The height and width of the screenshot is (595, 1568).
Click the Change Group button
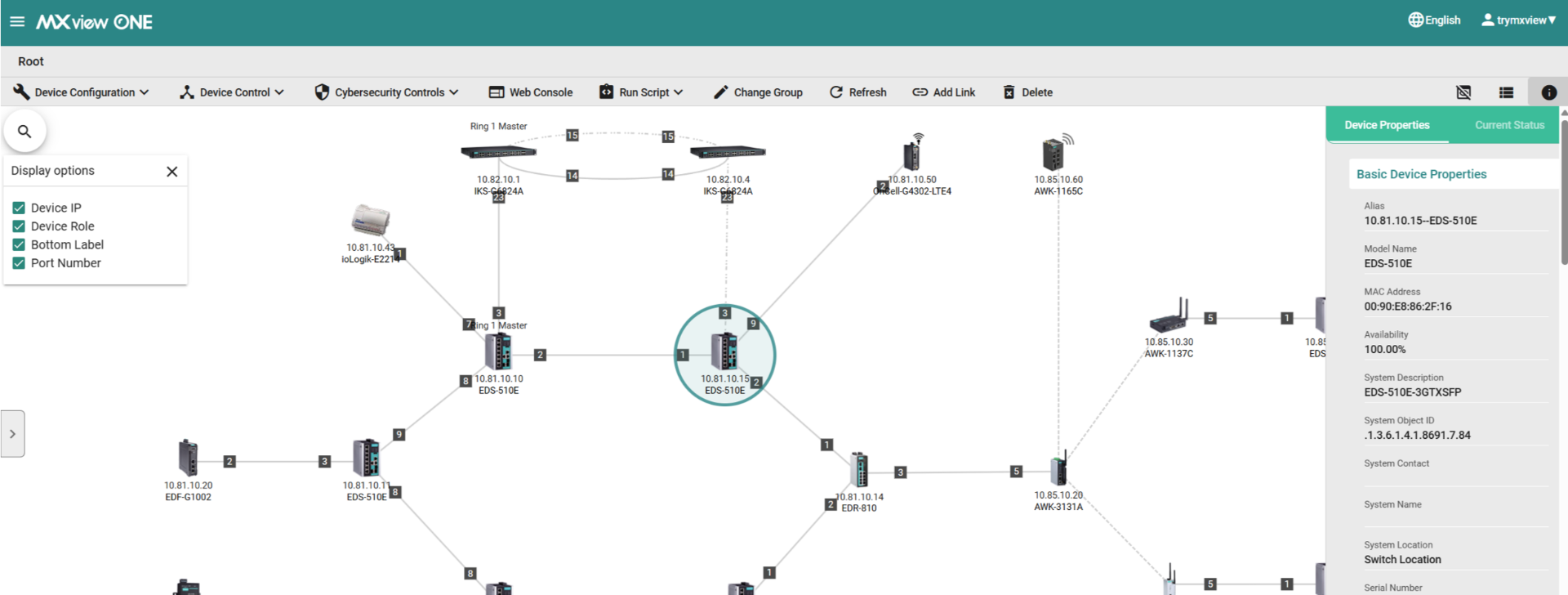pyautogui.click(x=758, y=92)
